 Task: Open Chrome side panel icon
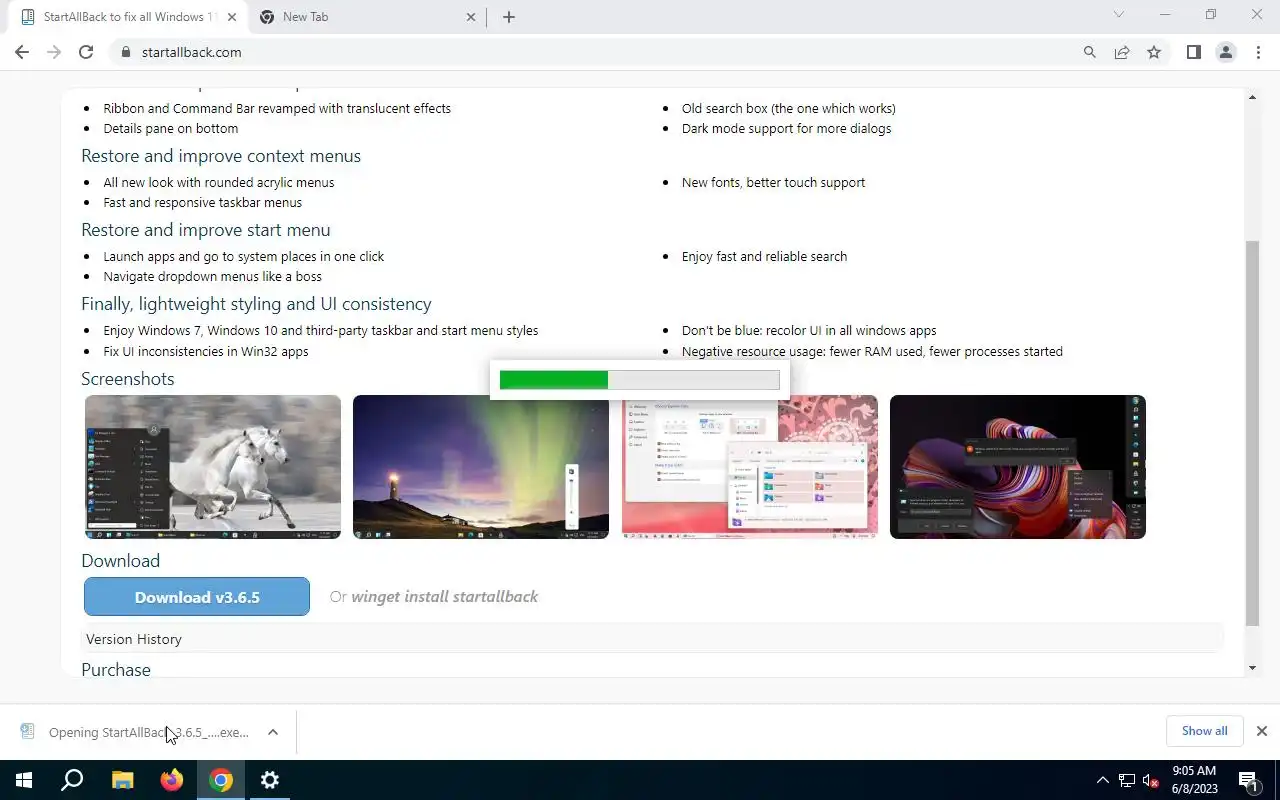point(1193,52)
